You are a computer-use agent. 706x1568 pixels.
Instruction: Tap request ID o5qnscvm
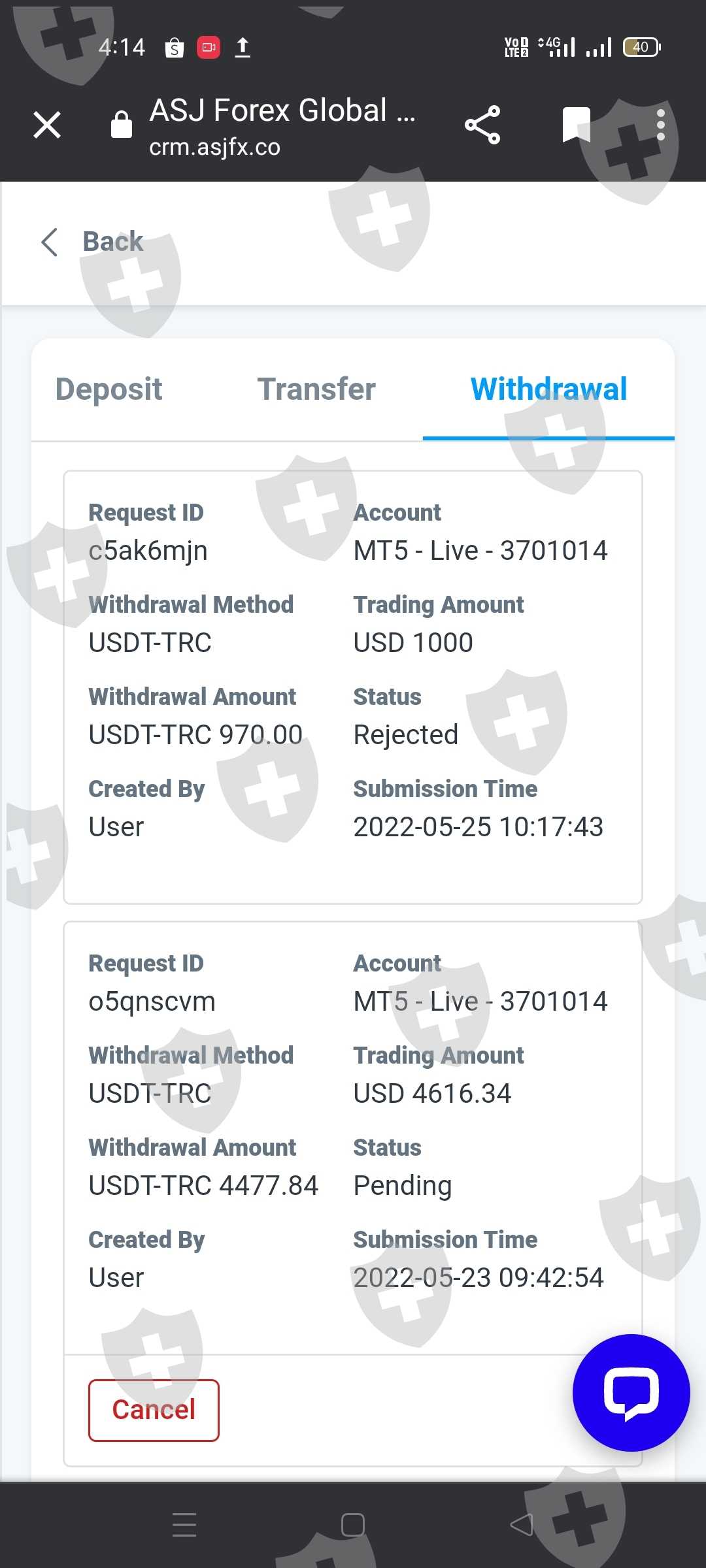[x=152, y=1002]
